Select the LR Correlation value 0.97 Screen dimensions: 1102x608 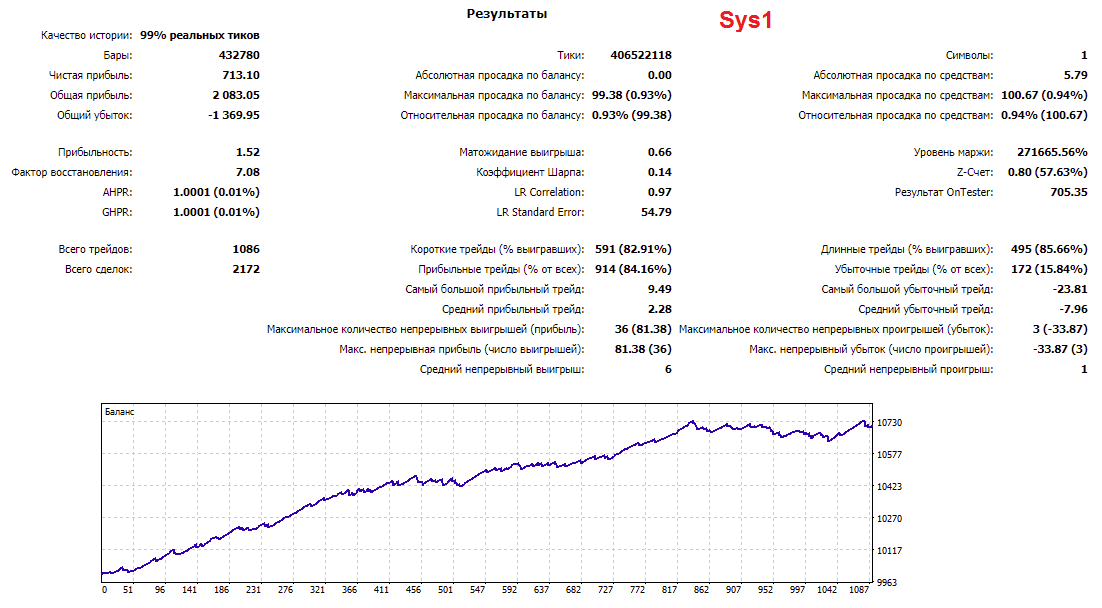tap(660, 192)
